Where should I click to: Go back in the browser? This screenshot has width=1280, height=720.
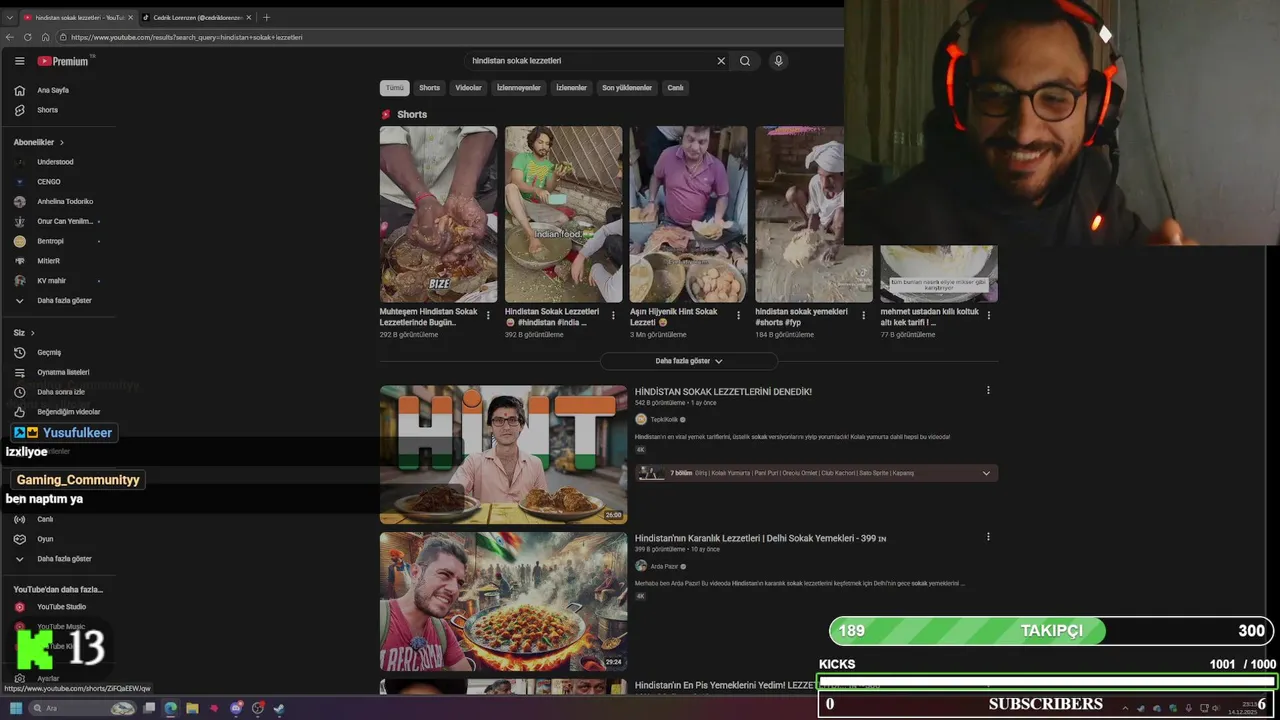coord(10,37)
